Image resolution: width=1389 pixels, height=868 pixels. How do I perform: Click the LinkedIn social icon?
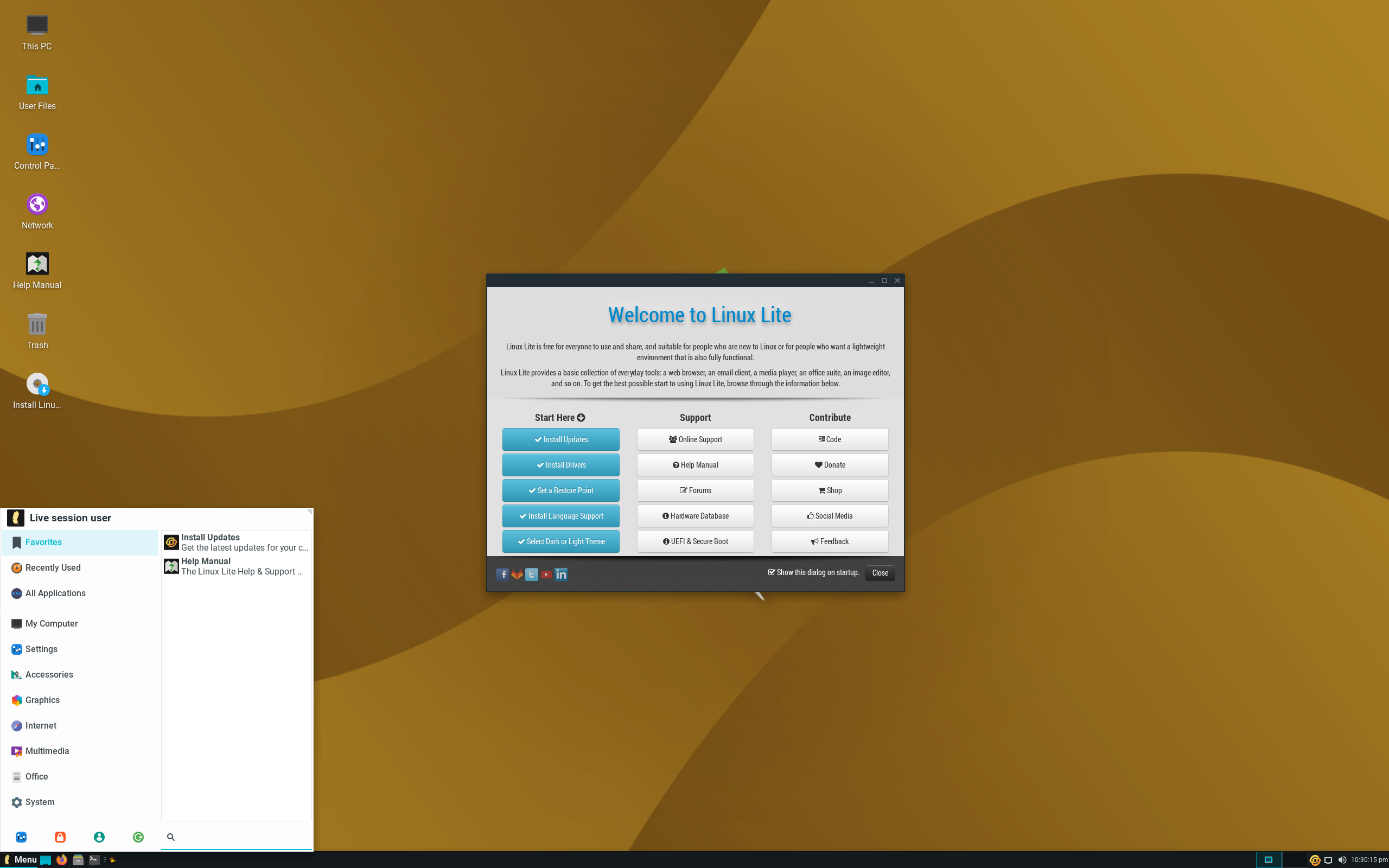coord(561,573)
